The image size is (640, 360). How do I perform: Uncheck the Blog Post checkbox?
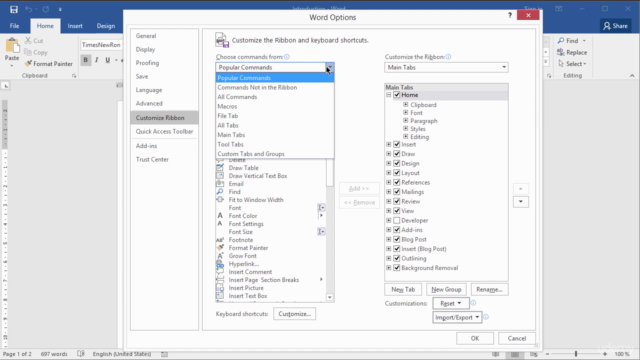click(397, 239)
